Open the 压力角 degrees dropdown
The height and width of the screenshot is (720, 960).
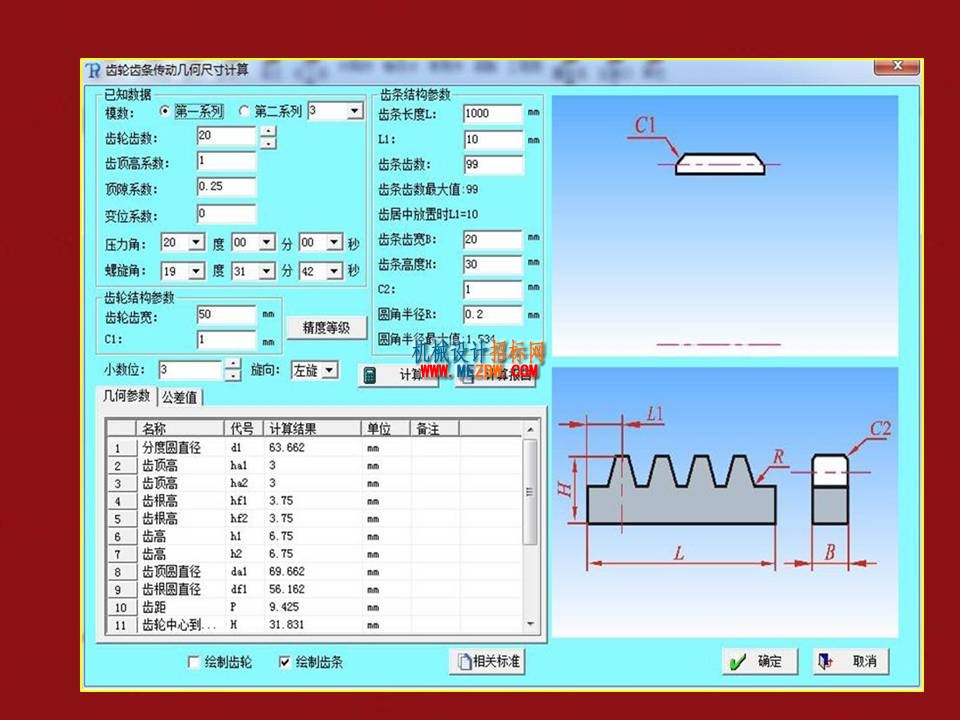click(196, 243)
